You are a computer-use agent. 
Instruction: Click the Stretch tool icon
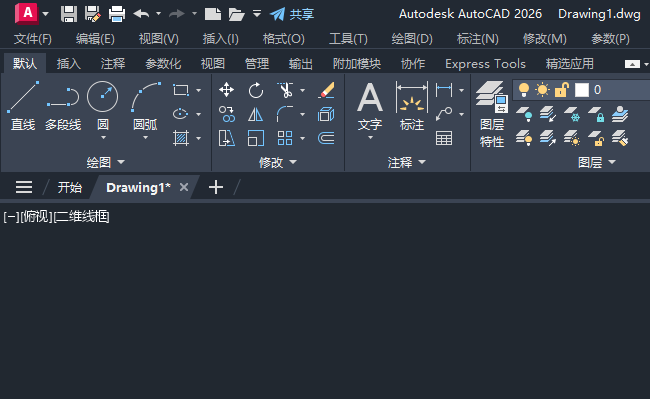pyautogui.click(x=226, y=138)
